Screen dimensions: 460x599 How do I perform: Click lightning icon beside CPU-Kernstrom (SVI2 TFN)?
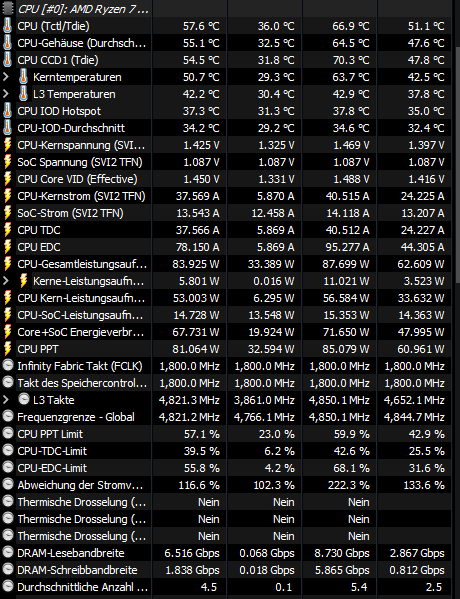coord(7,196)
